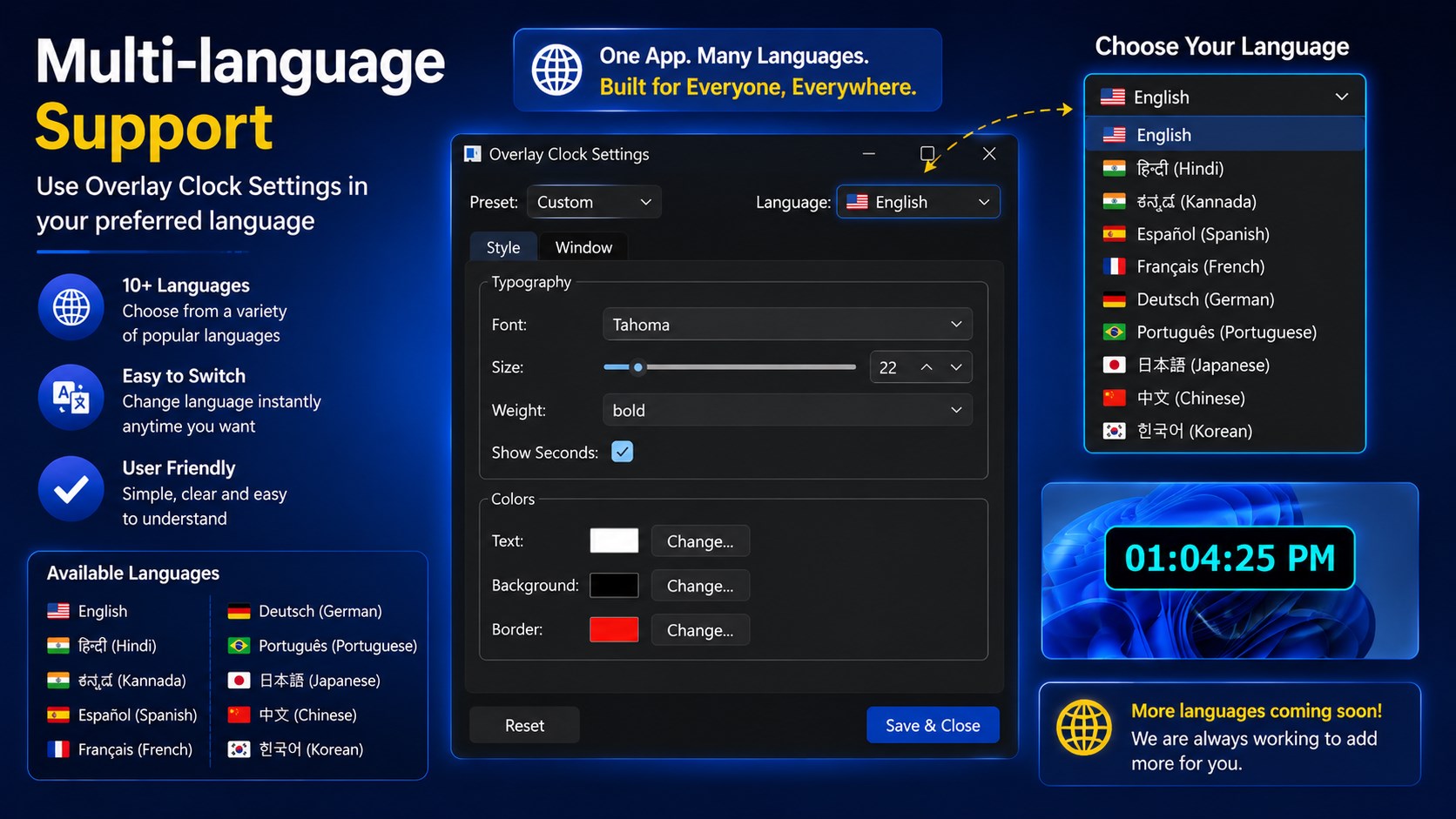The width and height of the screenshot is (1456, 819).
Task: Click the China flag beside Chinese in dropdown list
Action: tap(1114, 398)
